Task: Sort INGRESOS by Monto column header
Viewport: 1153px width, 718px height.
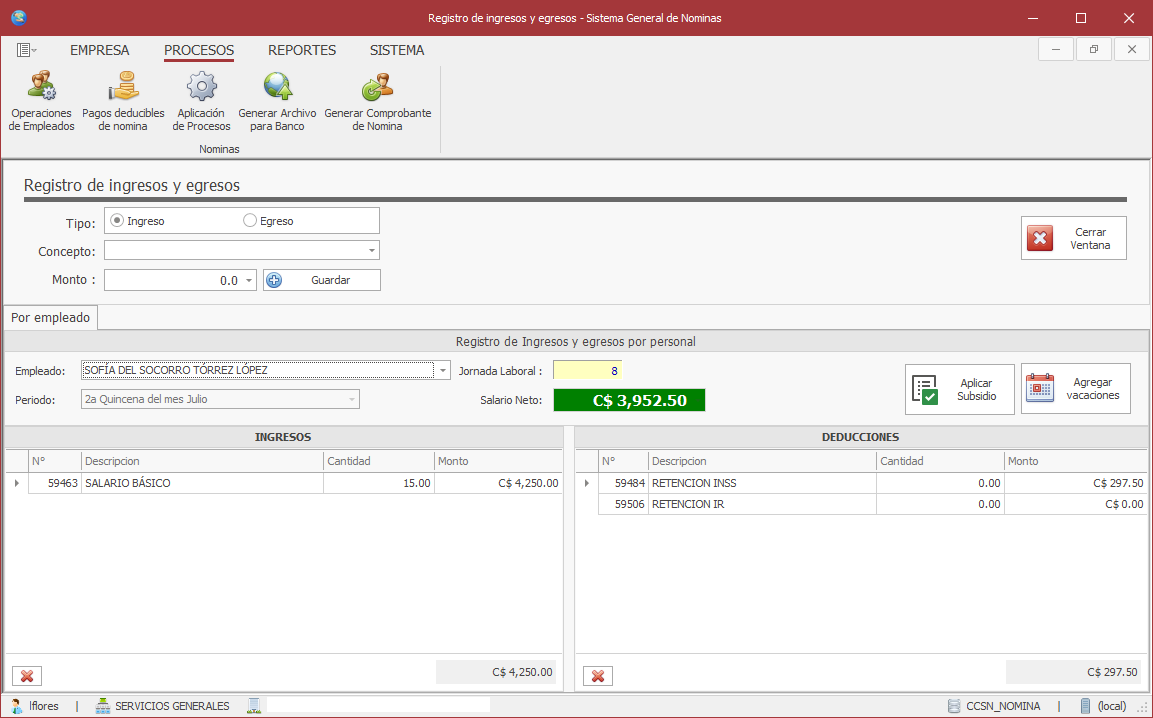Action: 498,461
